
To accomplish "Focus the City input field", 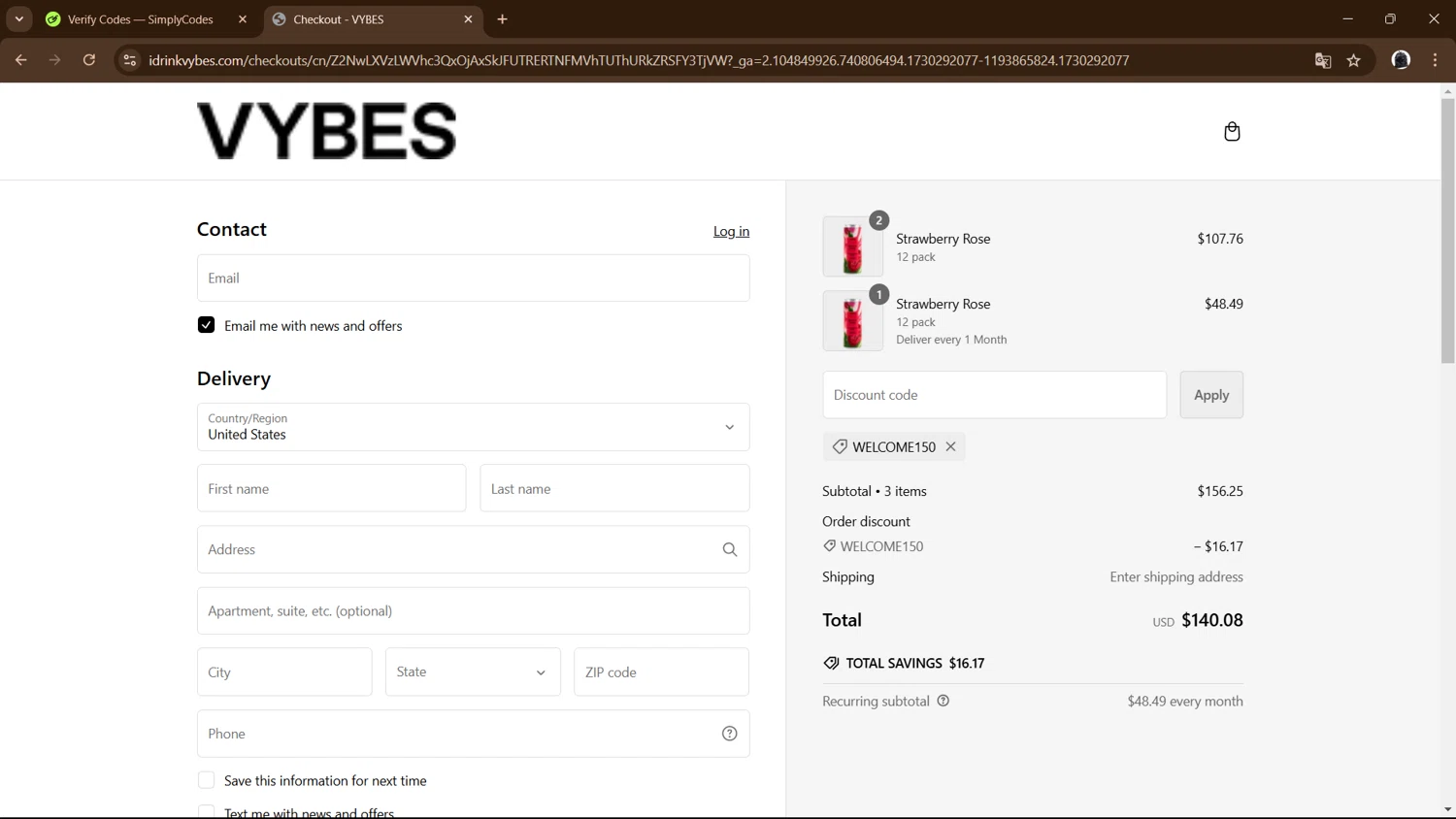I will [284, 672].
